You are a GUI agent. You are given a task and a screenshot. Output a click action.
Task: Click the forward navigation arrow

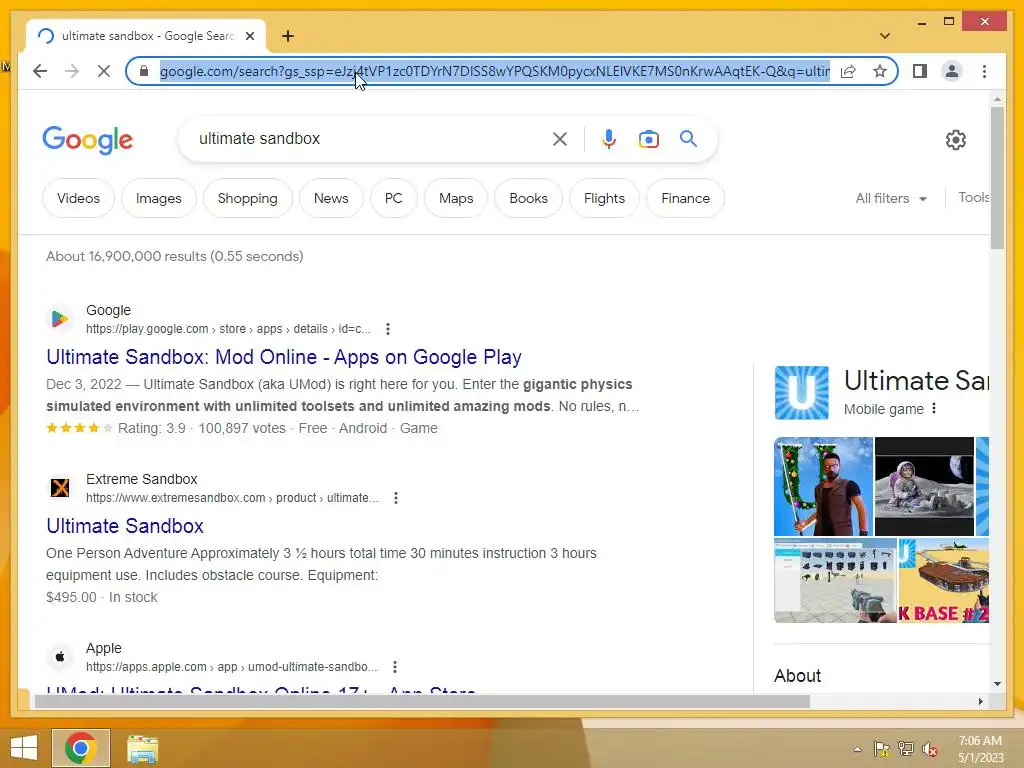pos(72,71)
